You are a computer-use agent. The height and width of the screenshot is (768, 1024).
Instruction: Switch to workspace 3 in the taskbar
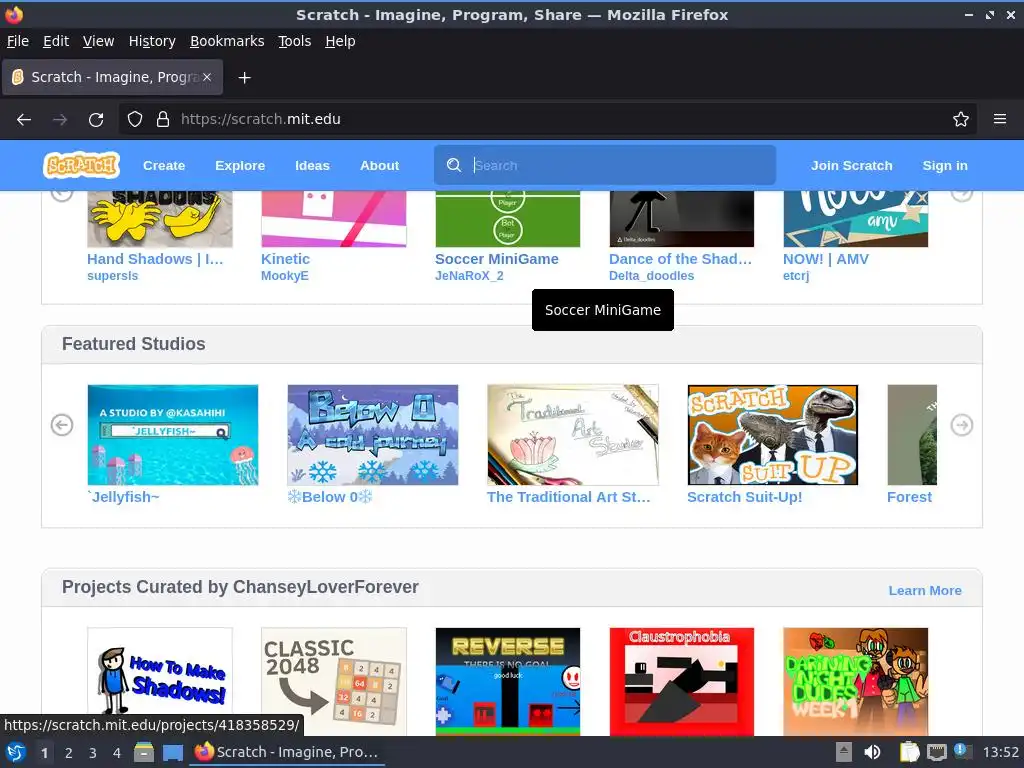coord(93,753)
